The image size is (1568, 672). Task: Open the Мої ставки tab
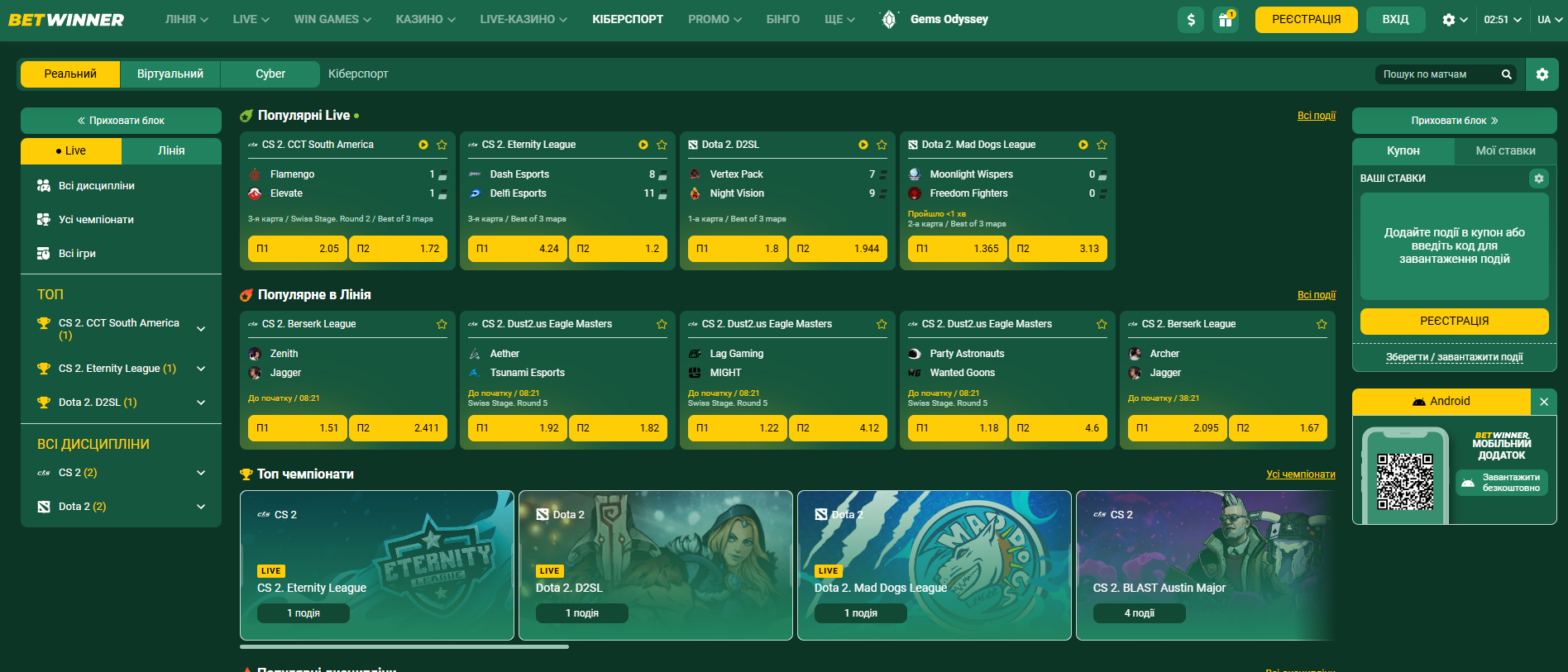(1505, 151)
